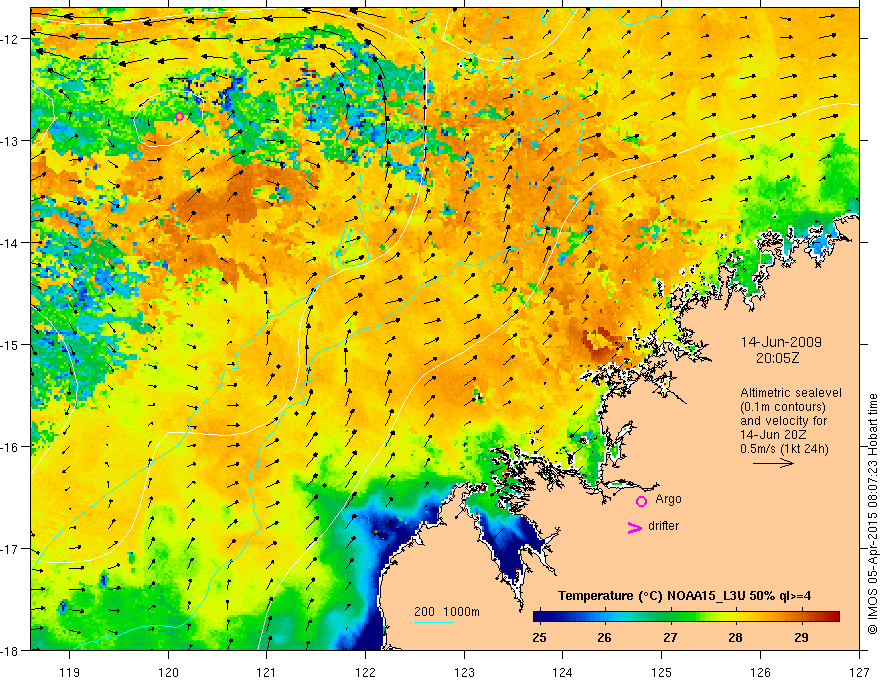
Task: Click the 'and velocity for' caption line
Action: [x=783, y=421]
